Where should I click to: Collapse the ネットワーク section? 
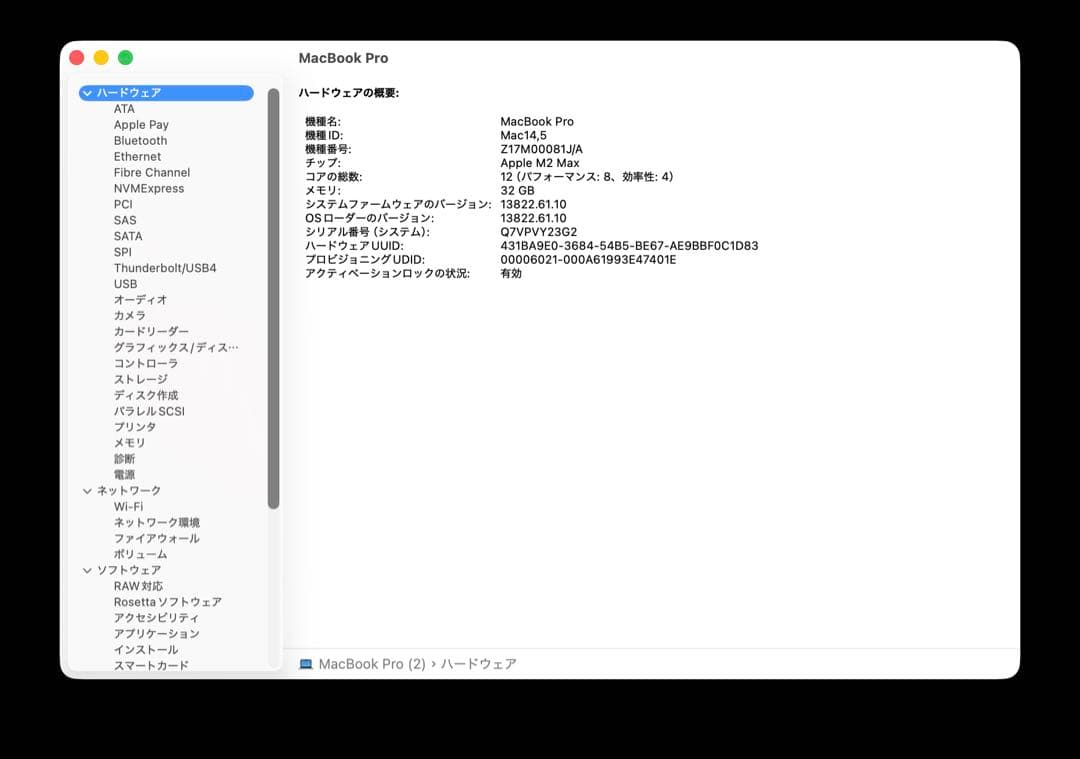click(88, 490)
